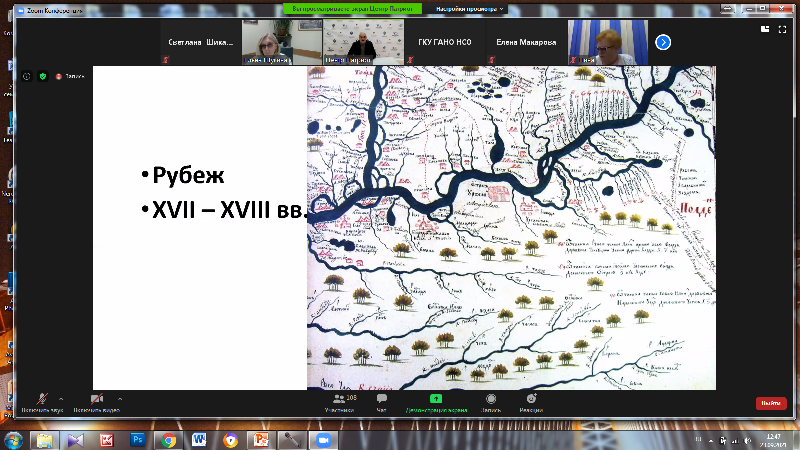Open the red K app in taskbar
The height and width of the screenshot is (450, 800).
click(x=107, y=440)
